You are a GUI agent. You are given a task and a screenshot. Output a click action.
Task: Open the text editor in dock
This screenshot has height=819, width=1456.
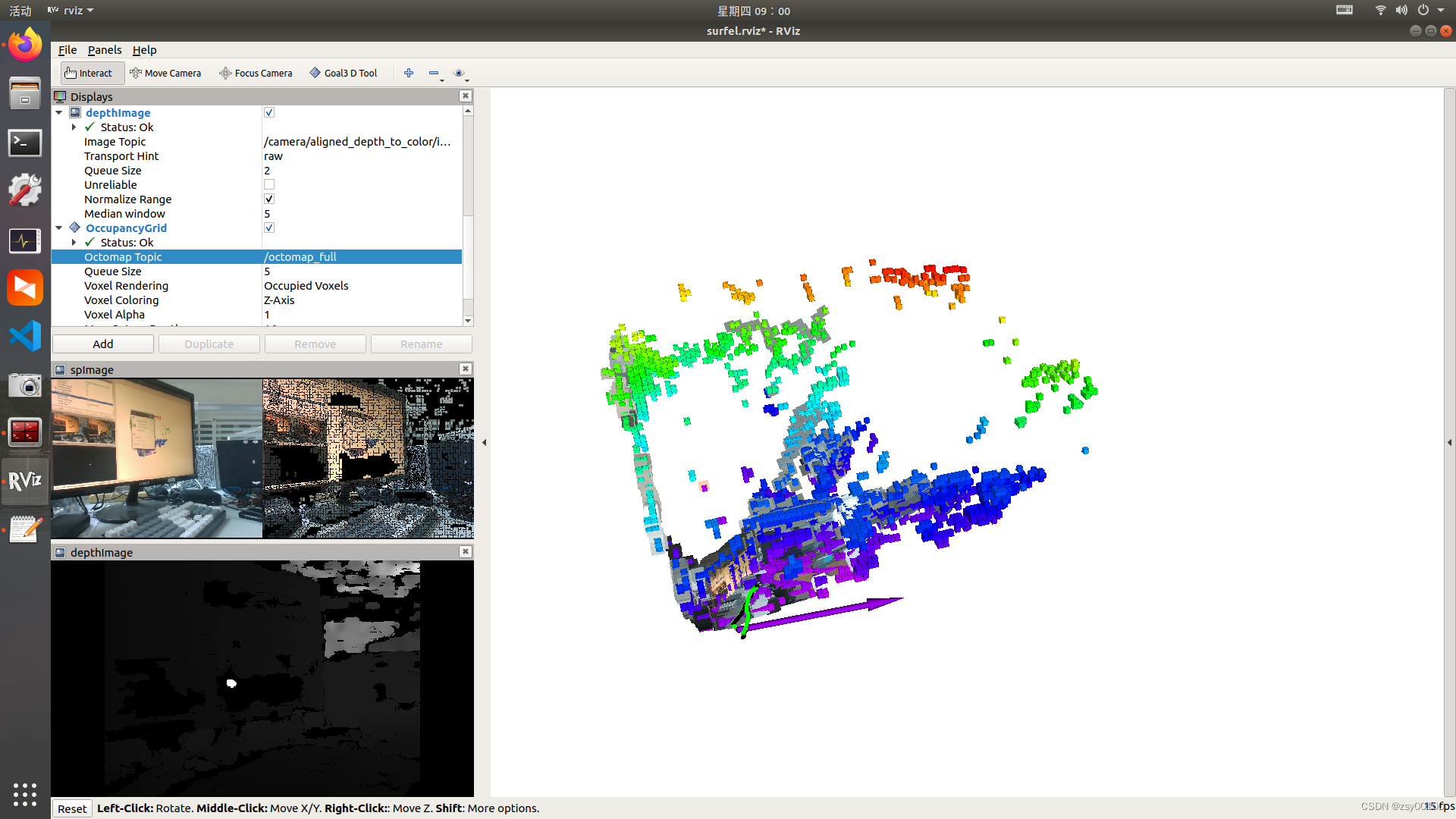point(25,529)
